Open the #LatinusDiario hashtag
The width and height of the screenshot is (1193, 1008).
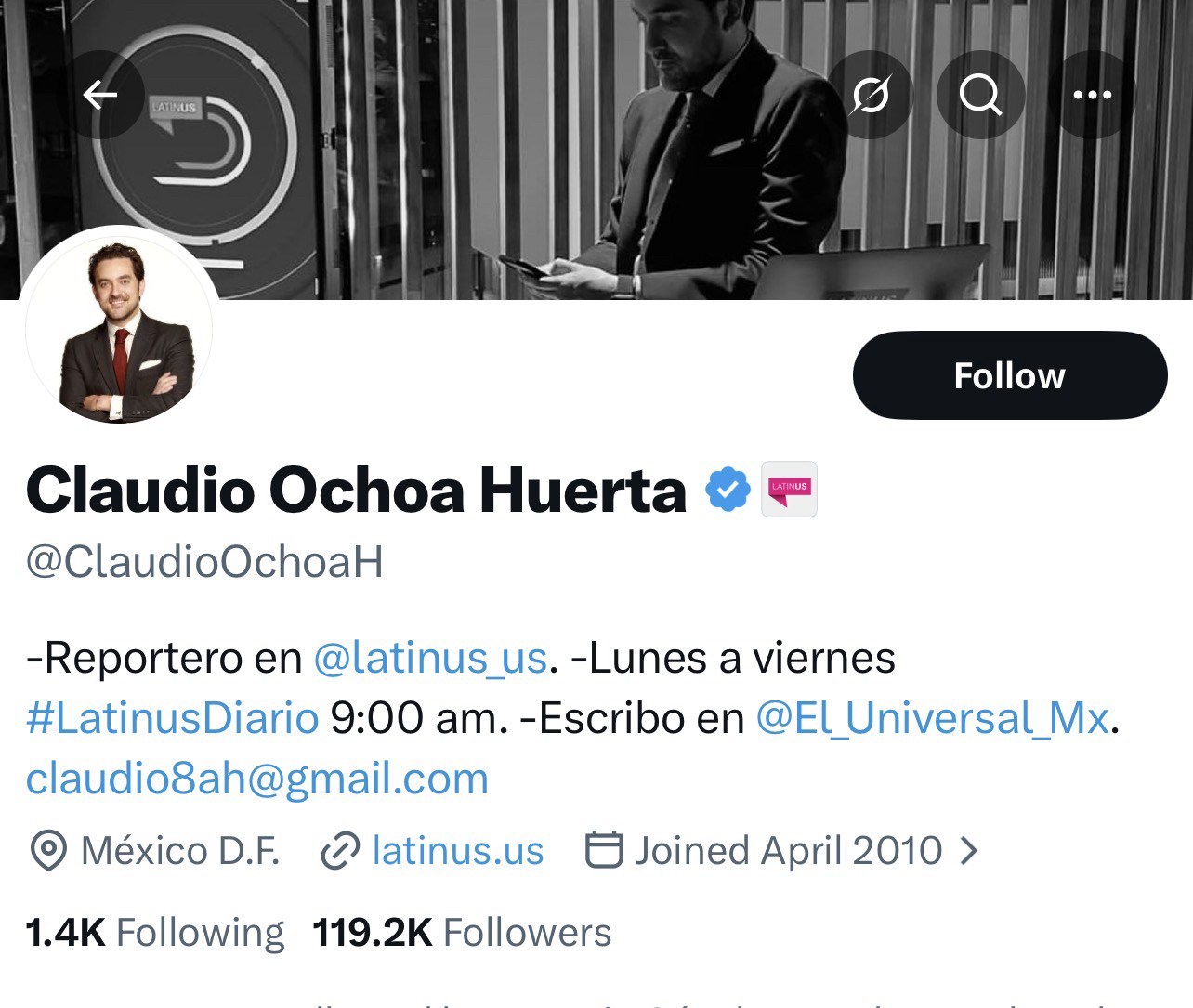tap(173, 718)
